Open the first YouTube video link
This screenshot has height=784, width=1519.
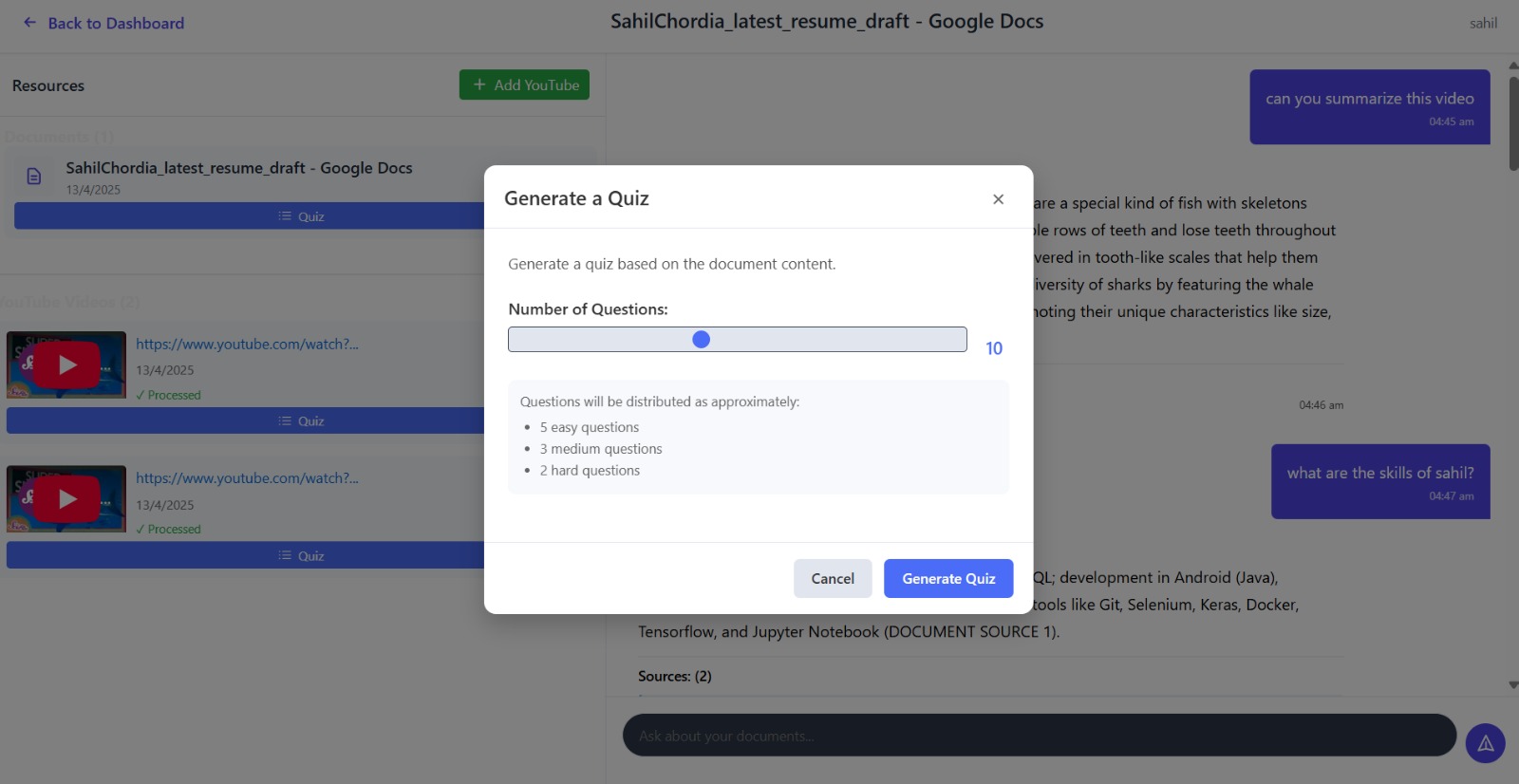(x=247, y=345)
